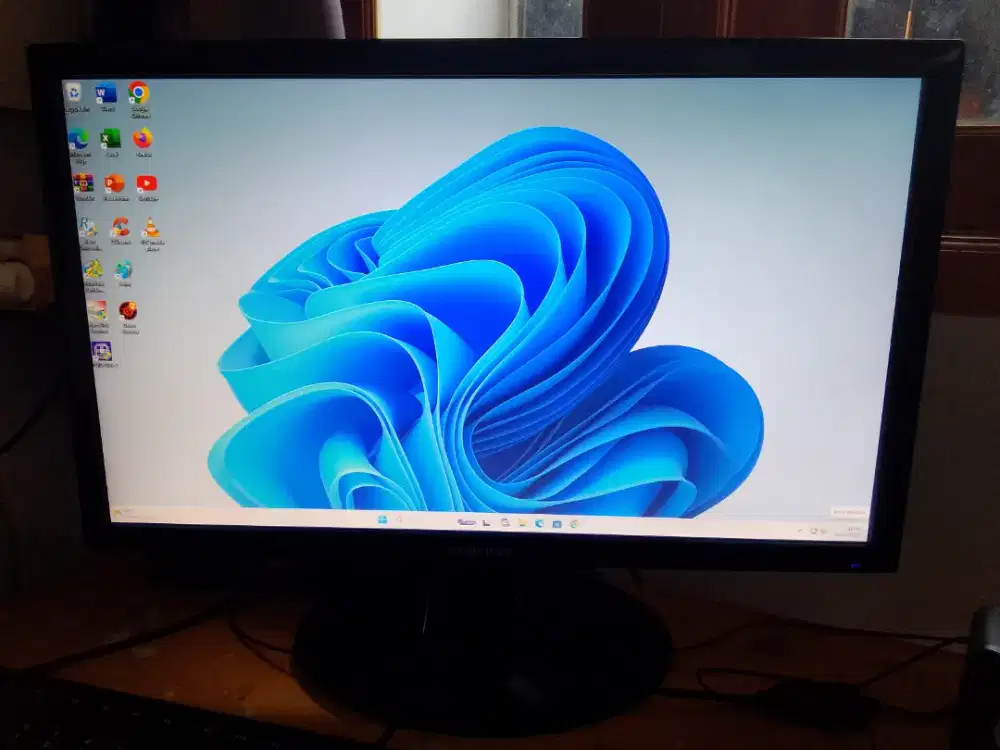
Task: Open the Recycle Bin
Action: 74,93
